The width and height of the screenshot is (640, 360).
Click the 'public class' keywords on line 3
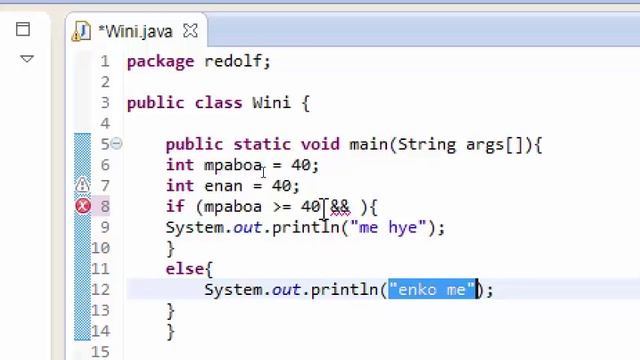click(x=184, y=103)
